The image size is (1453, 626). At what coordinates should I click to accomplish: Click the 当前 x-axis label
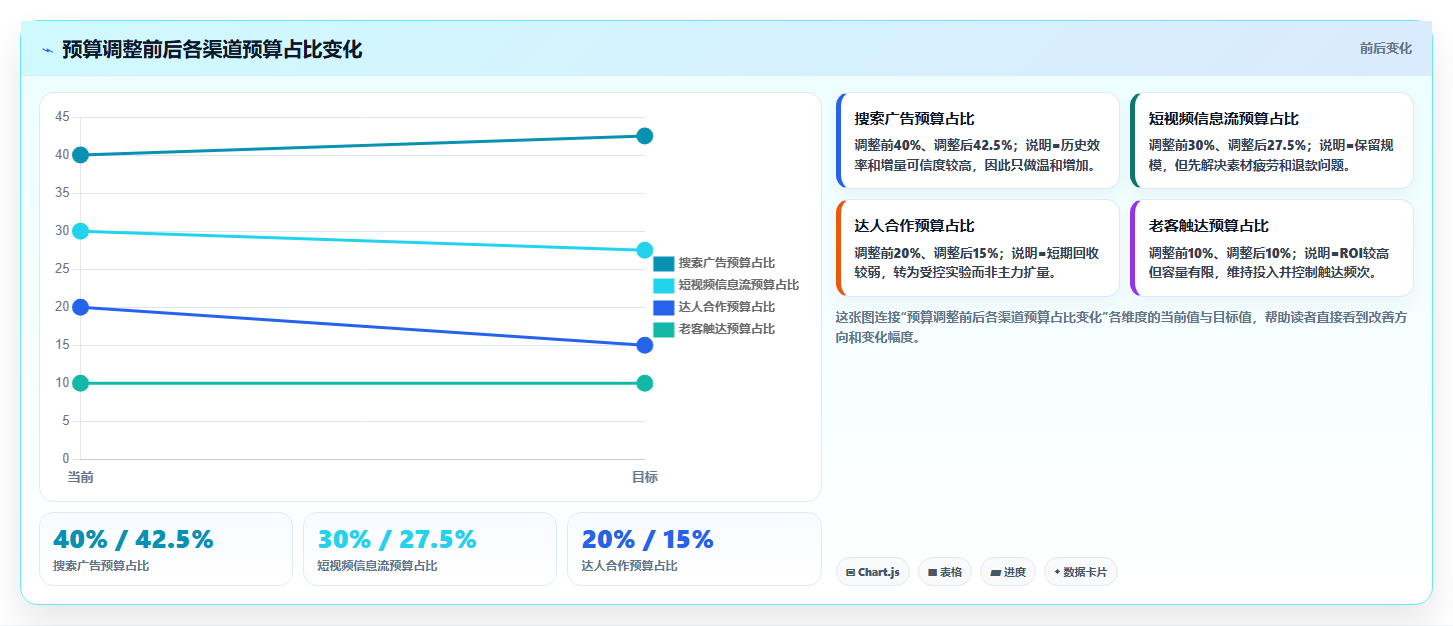(81, 477)
